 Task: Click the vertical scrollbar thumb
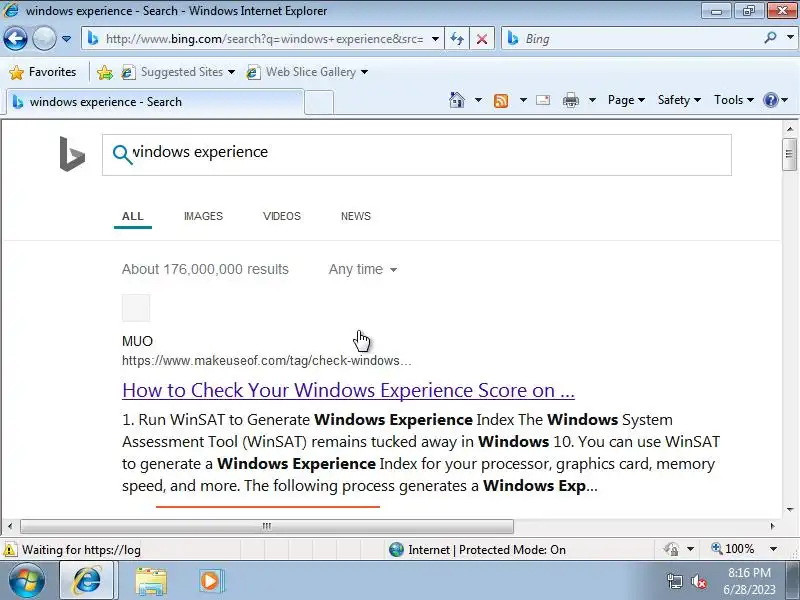[790, 154]
